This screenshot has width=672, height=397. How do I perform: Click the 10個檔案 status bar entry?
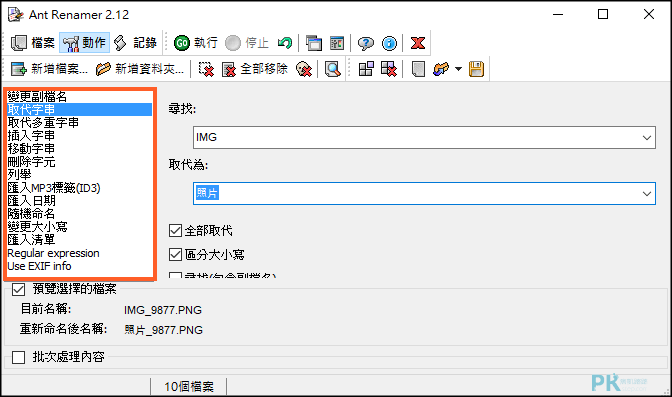pos(189,387)
